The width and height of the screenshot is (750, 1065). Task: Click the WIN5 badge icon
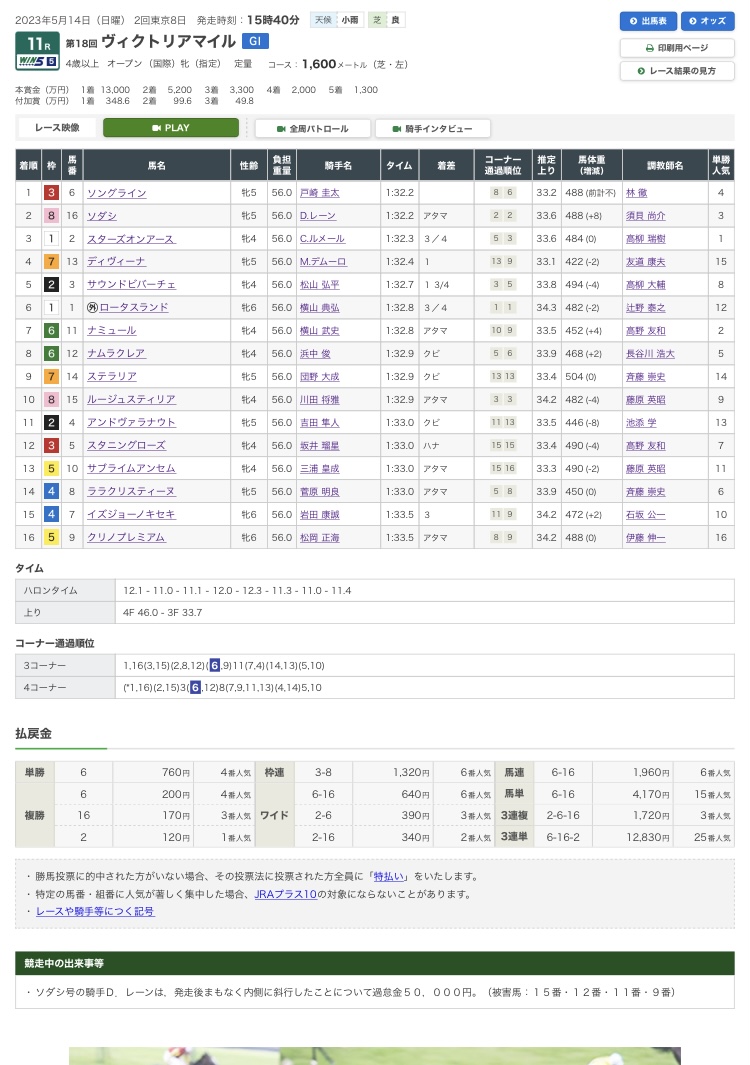point(37,62)
